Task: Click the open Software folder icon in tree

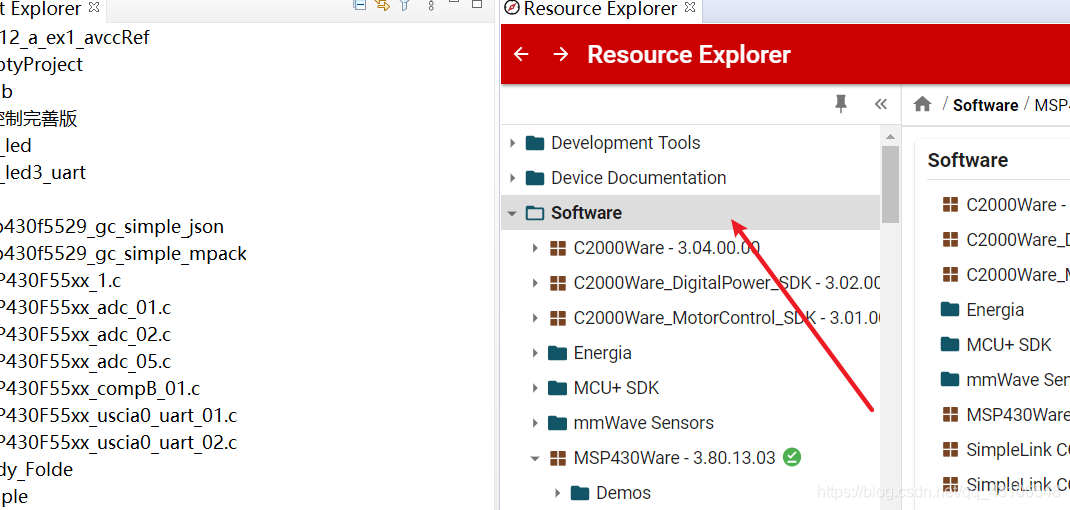Action: pos(535,213)
